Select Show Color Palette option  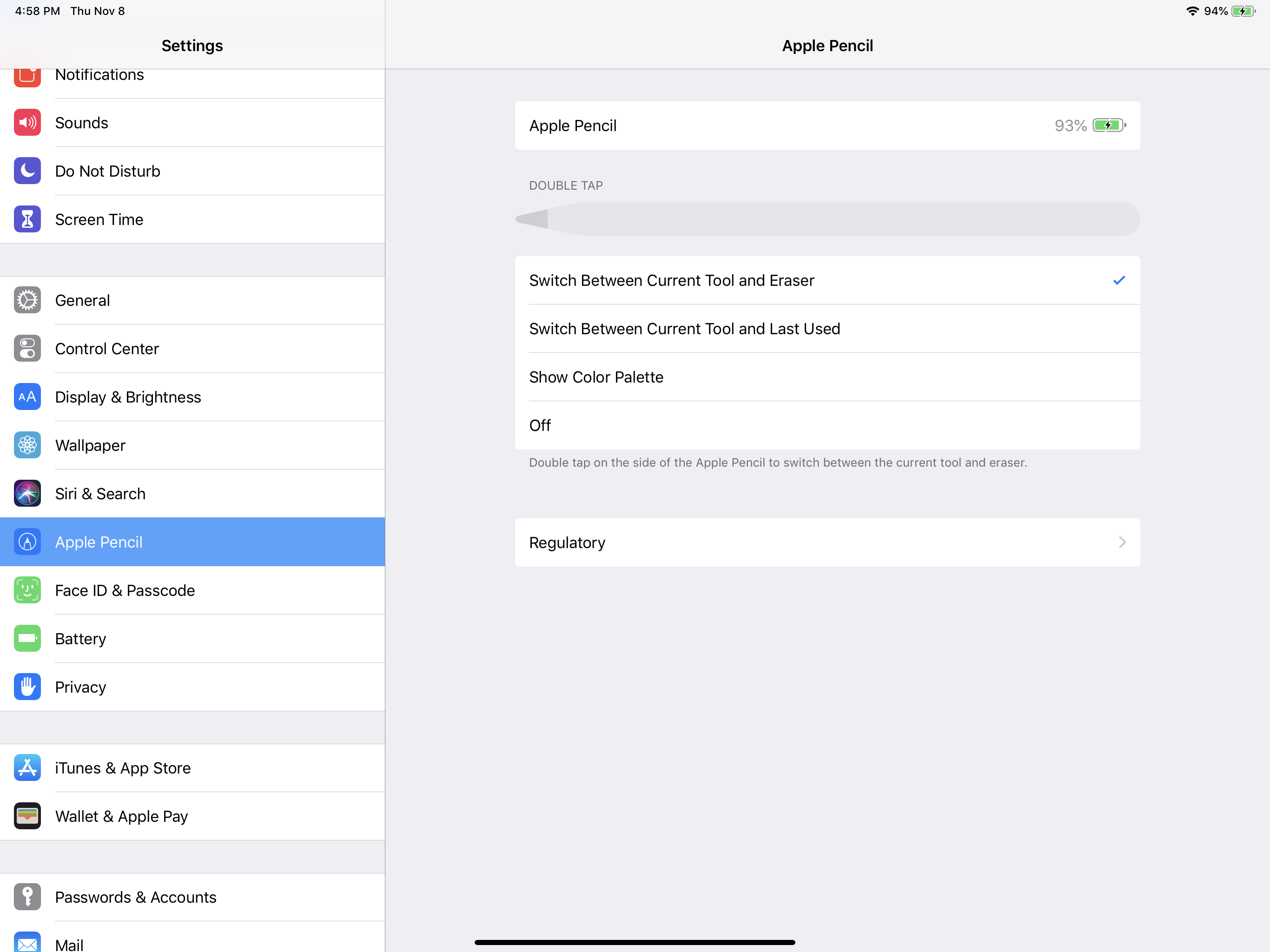[827, 377]
